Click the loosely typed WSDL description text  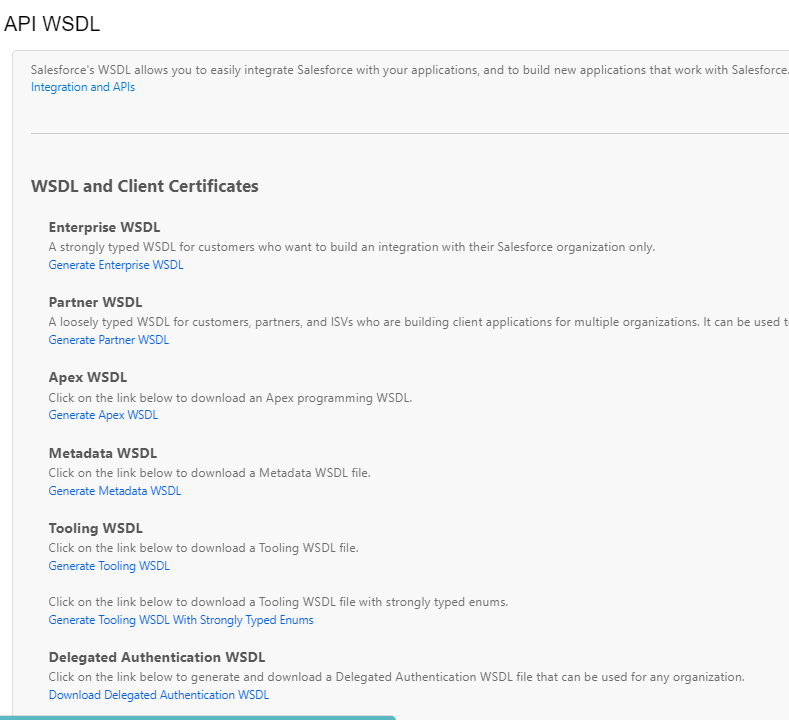pos(419,322)
